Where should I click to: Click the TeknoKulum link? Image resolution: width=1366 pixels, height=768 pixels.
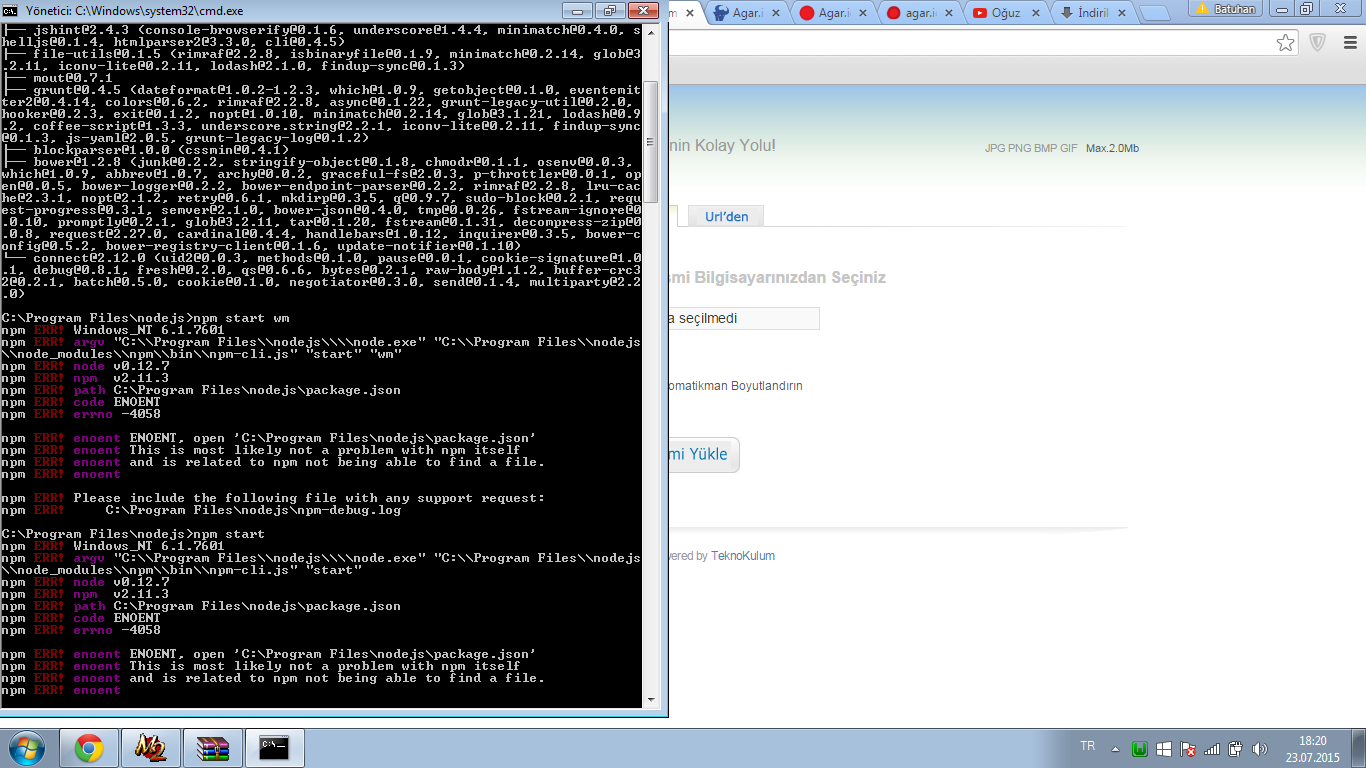point(743,556)
